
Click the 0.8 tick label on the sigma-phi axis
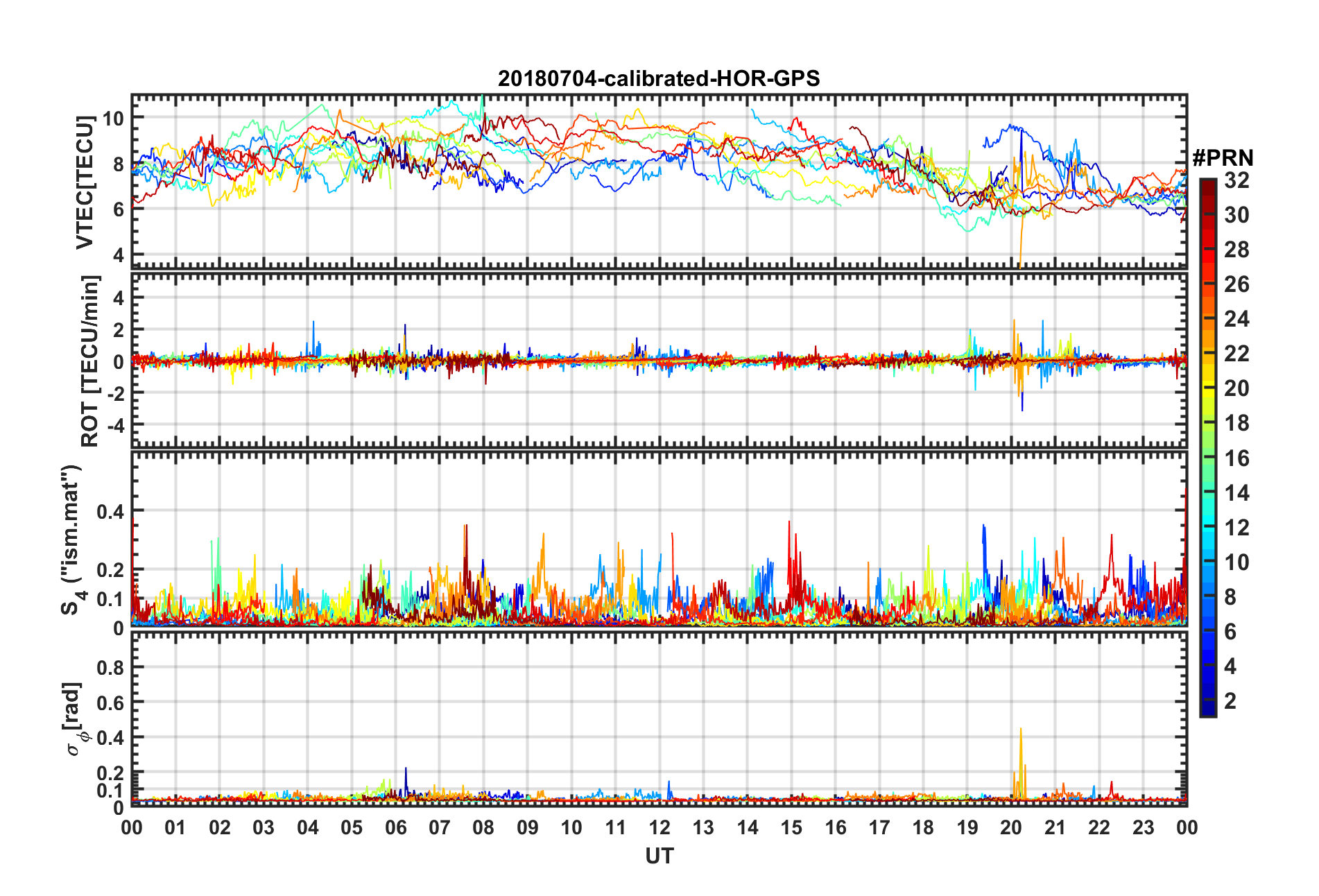coord(111,668)
